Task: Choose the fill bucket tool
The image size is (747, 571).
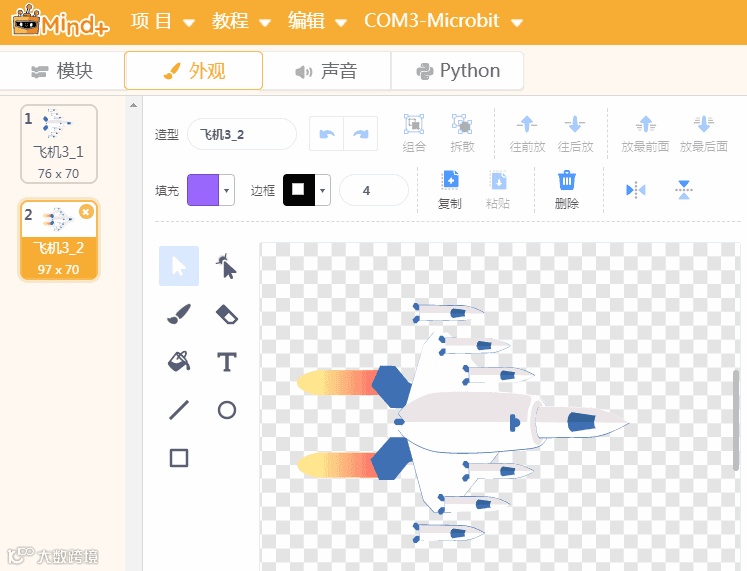Action: point(179,362)
